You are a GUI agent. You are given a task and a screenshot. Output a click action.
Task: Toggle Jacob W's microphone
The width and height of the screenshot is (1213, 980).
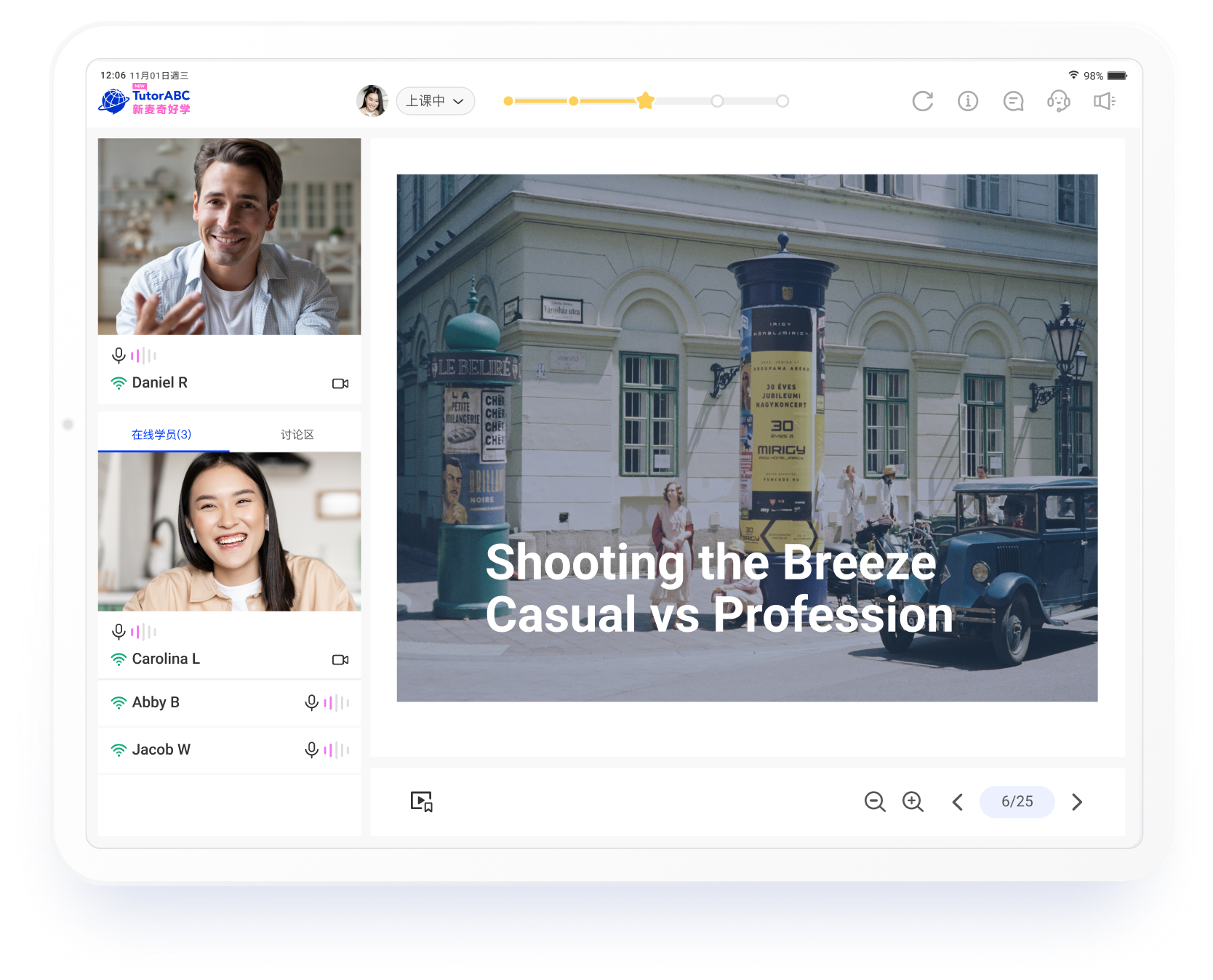pyautogui.click(x=312, y=750)
